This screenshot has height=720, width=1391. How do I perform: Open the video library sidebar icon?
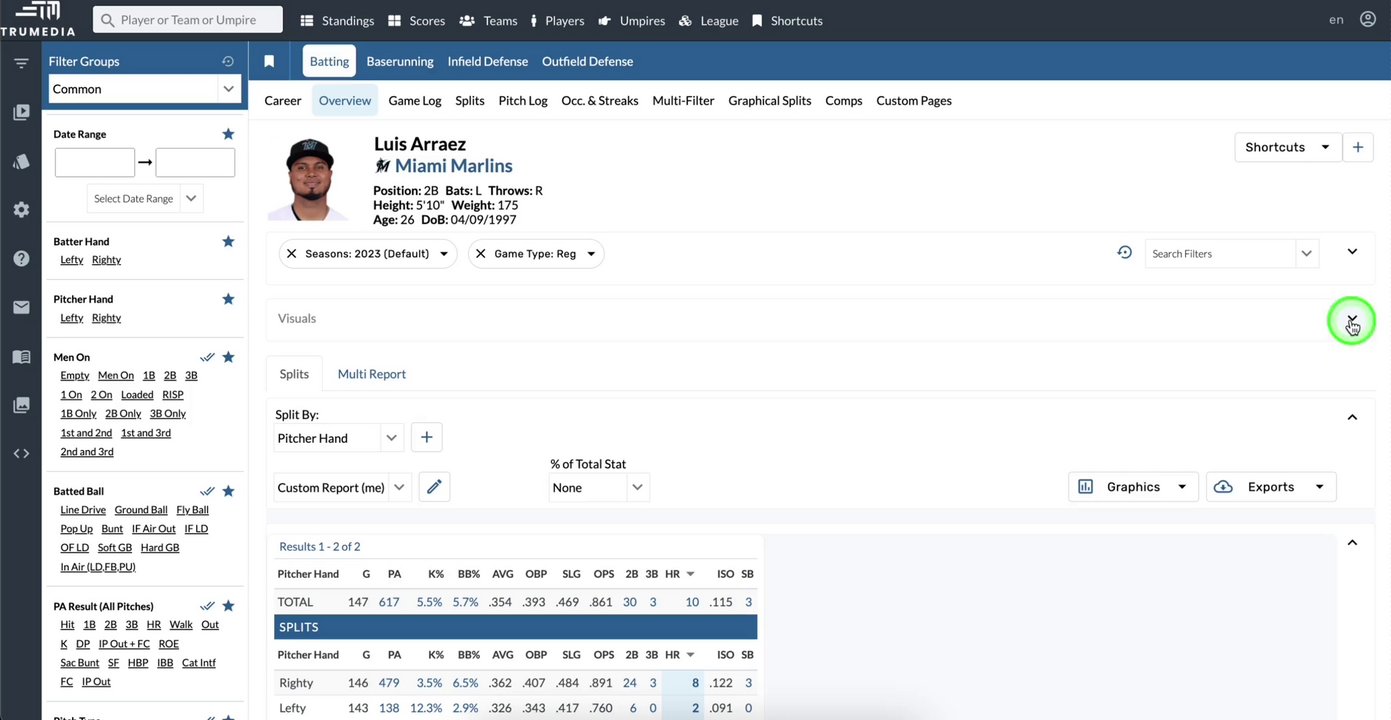(x=21, y=113)
